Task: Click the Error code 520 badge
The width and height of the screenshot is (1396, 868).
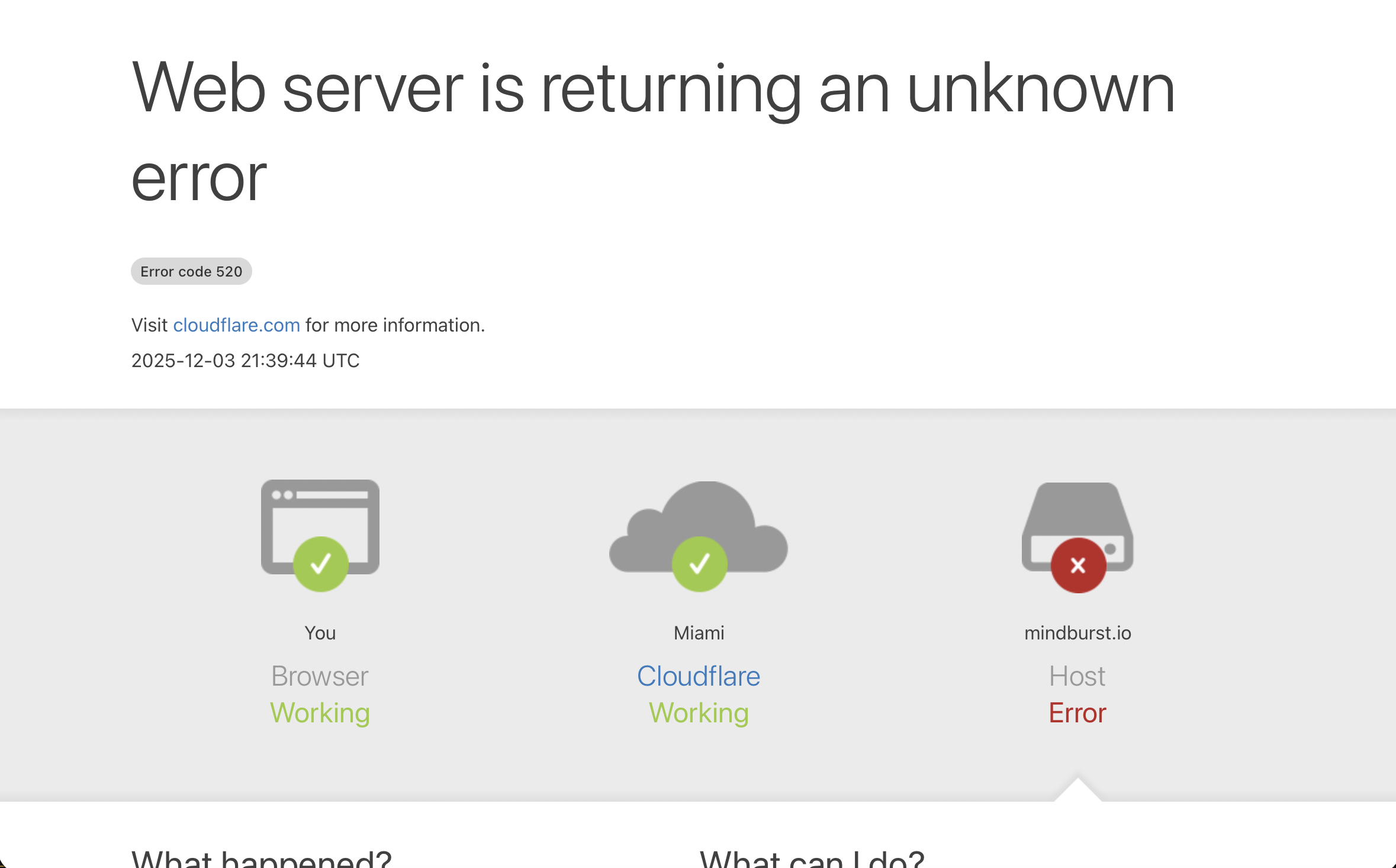Action: (191, 271)
